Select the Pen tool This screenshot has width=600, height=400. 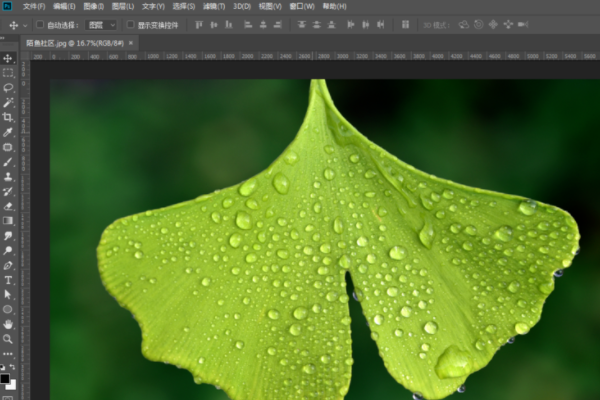click(x=8, y=265)
